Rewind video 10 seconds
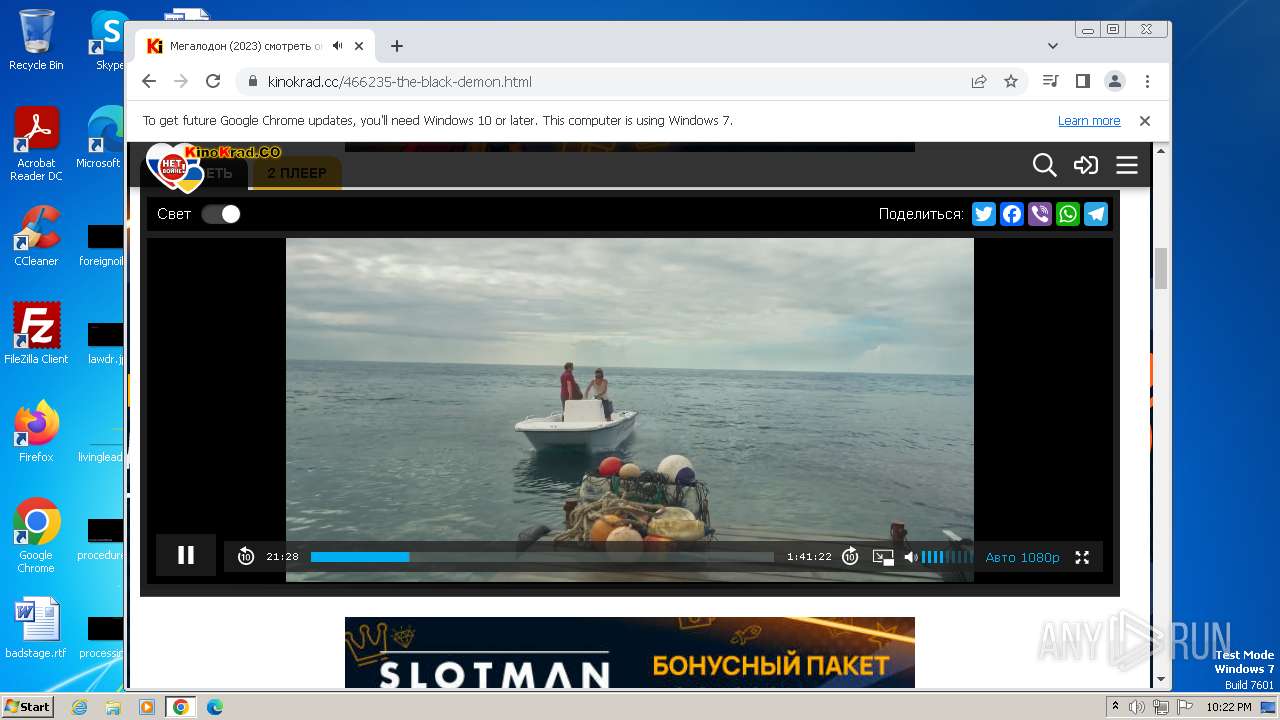The width and height of the screenshot is (1280, 720). [x=246, y=557]
